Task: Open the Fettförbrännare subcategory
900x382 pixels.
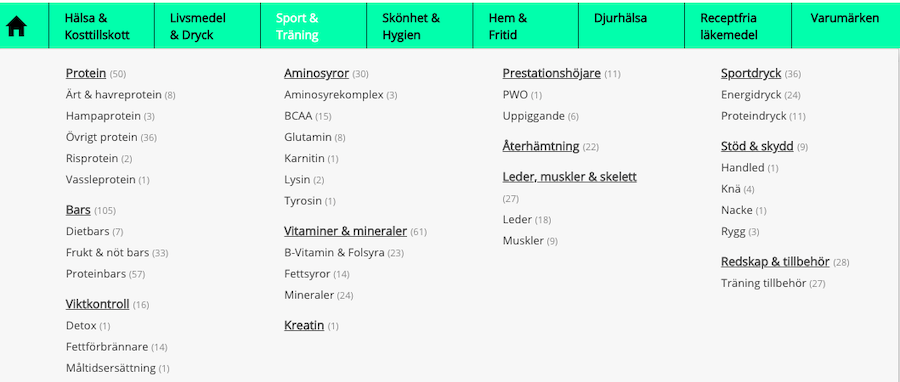Action: coord(107,346)
